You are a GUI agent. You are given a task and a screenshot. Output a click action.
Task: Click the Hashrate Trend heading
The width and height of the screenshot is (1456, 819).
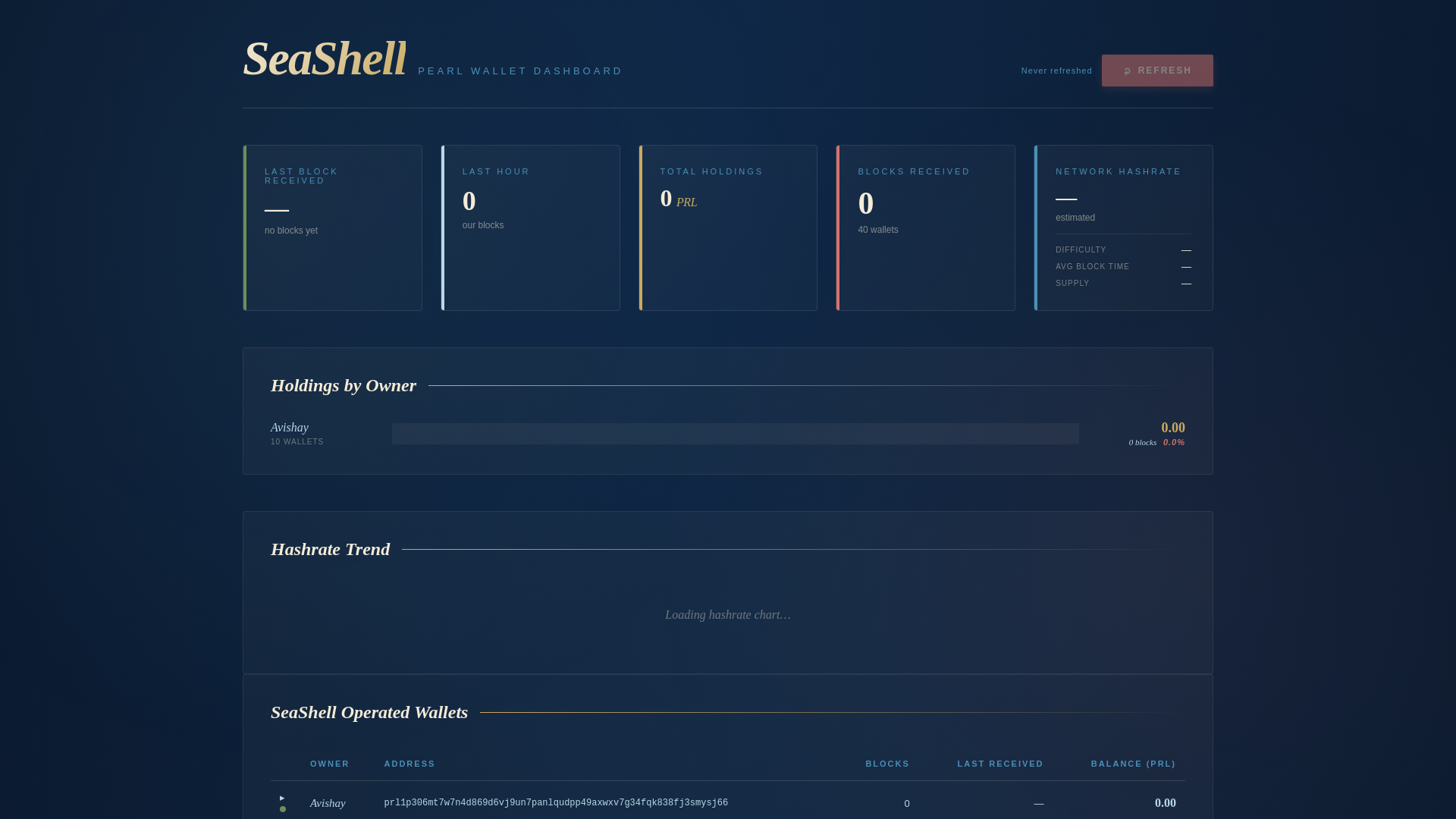(x=330, y=549)
